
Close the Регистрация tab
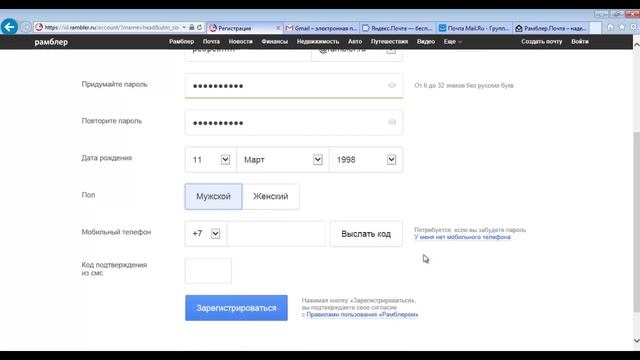click(x=278, y=28)
